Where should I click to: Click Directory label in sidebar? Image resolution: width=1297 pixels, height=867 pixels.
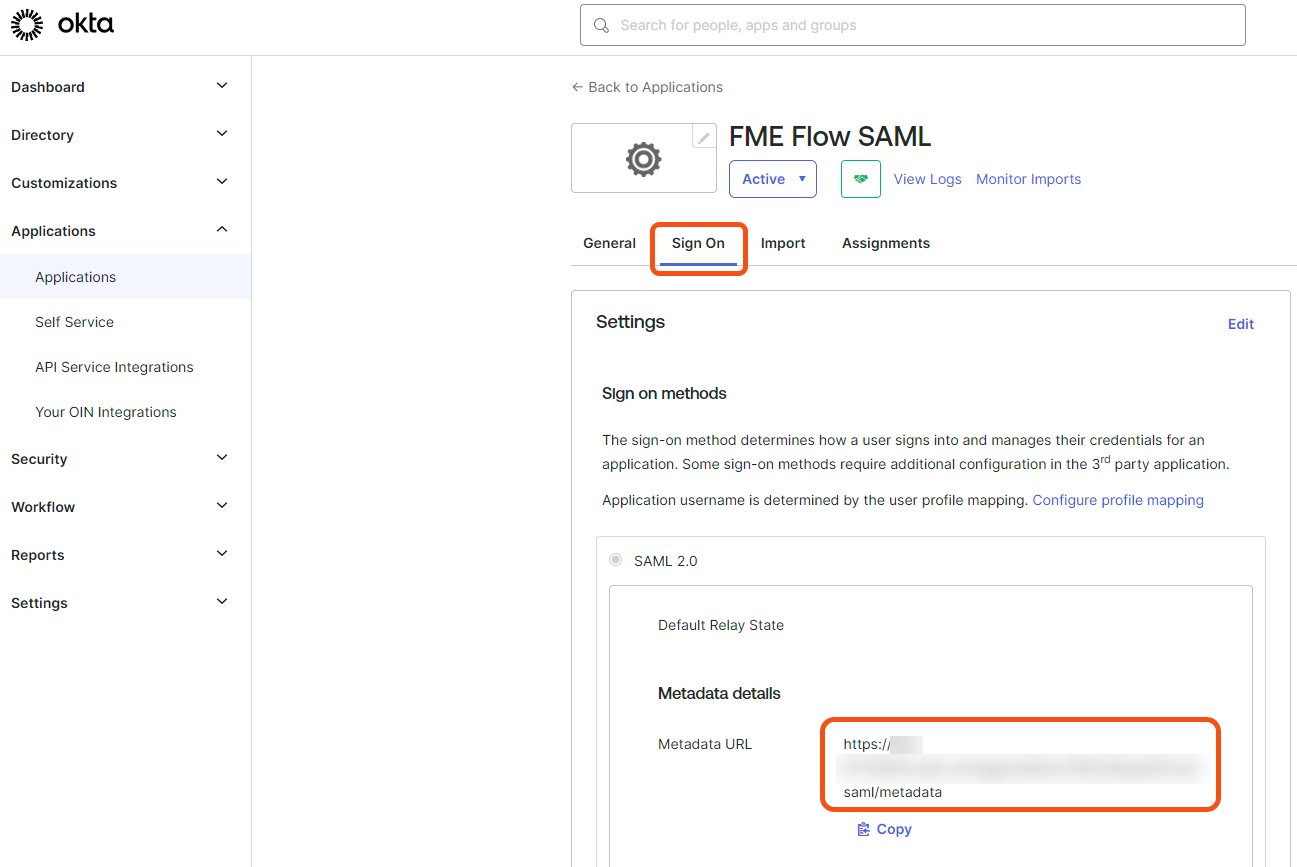coord(42,135)
